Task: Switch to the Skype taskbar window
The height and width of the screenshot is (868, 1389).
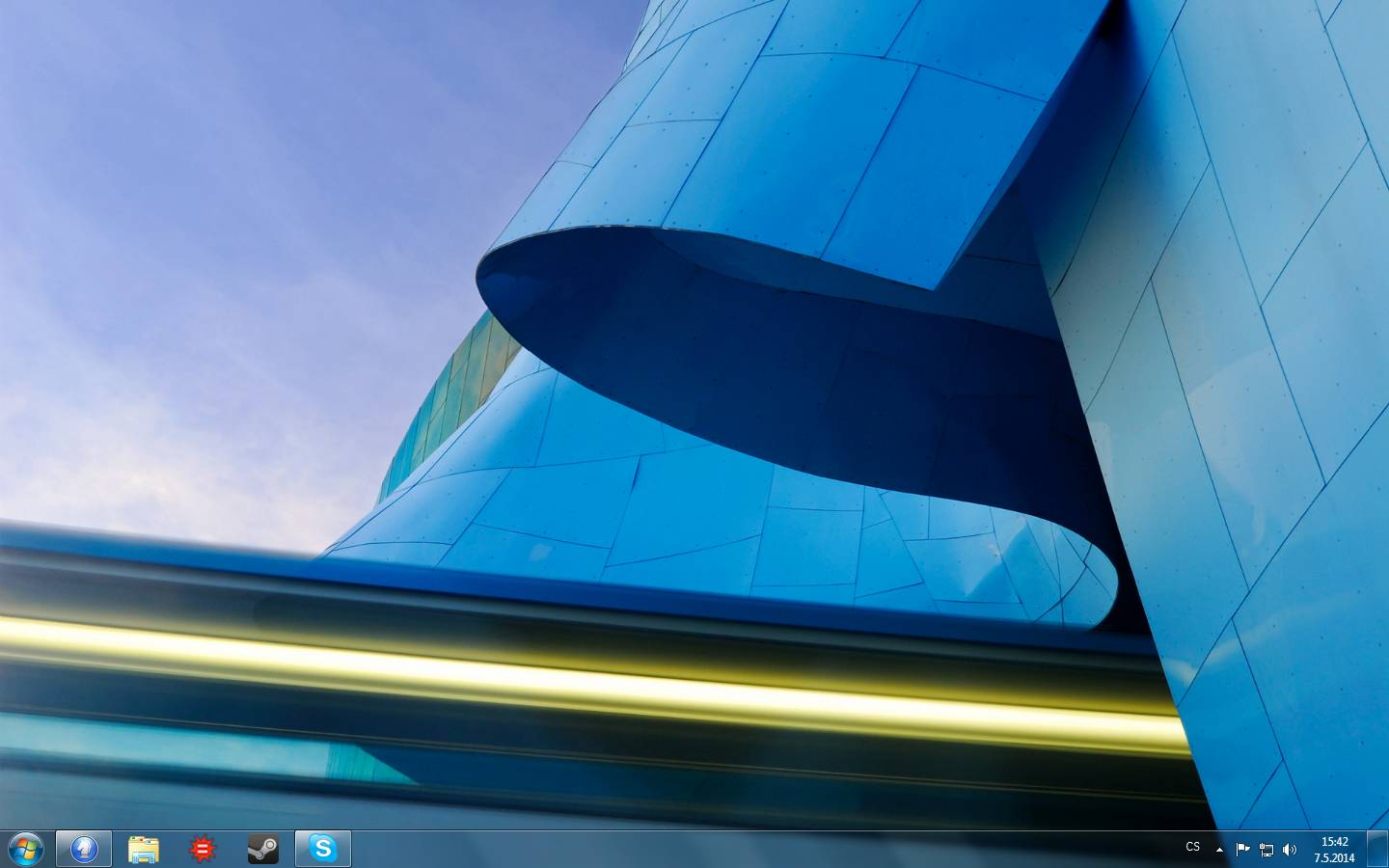Action: [x=323, y=849]
